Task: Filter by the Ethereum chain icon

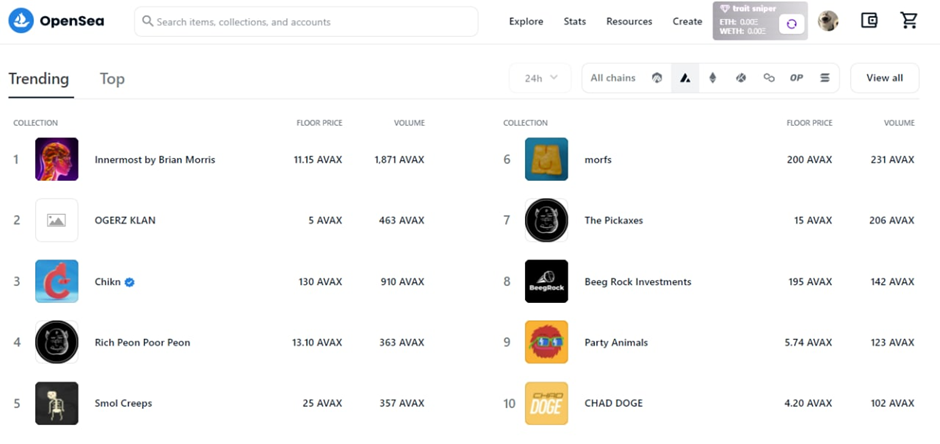Action: [713, 78]
